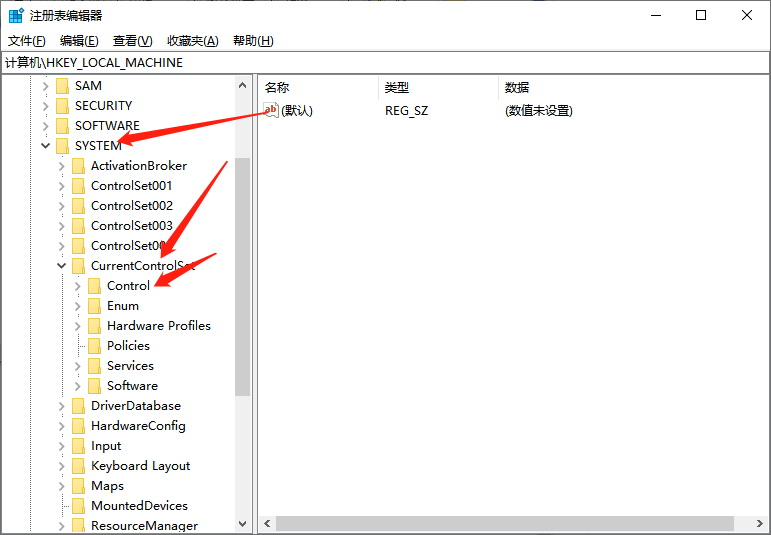
Task: Click the tree pane scroll down arrow
Action: click(243, 523)
